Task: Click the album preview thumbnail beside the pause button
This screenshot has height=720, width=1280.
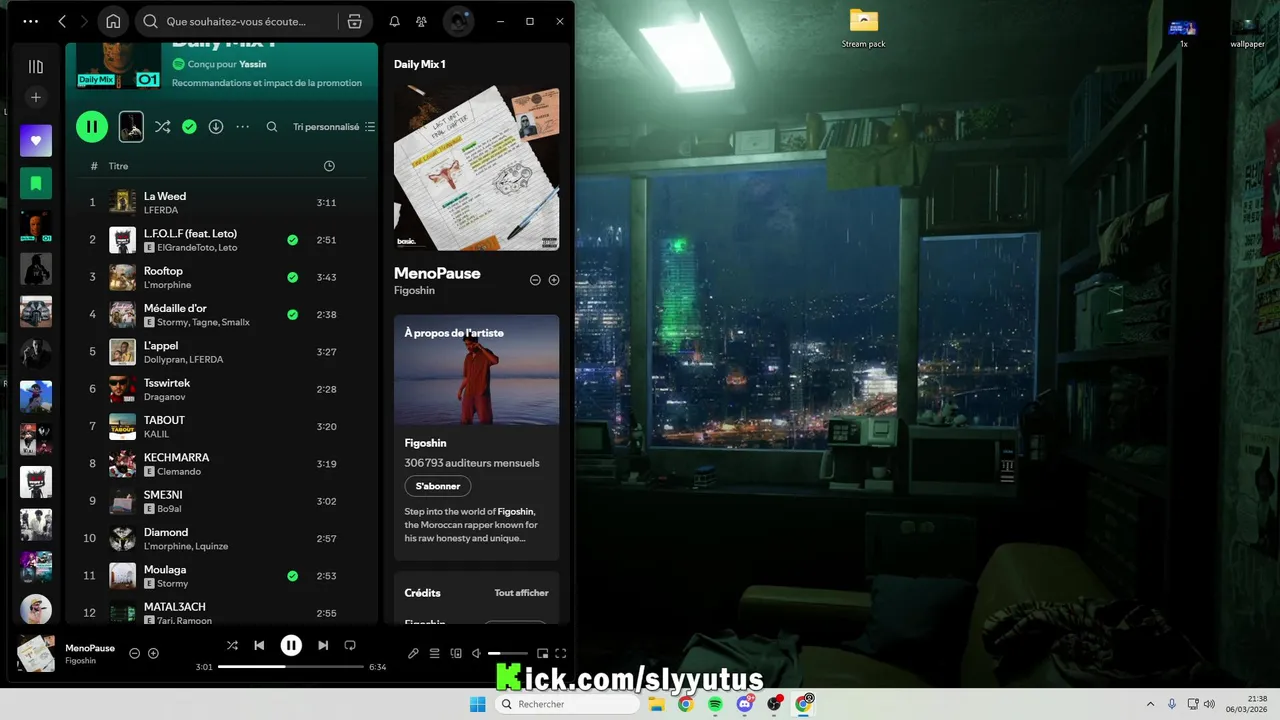Action: point(131,126)
